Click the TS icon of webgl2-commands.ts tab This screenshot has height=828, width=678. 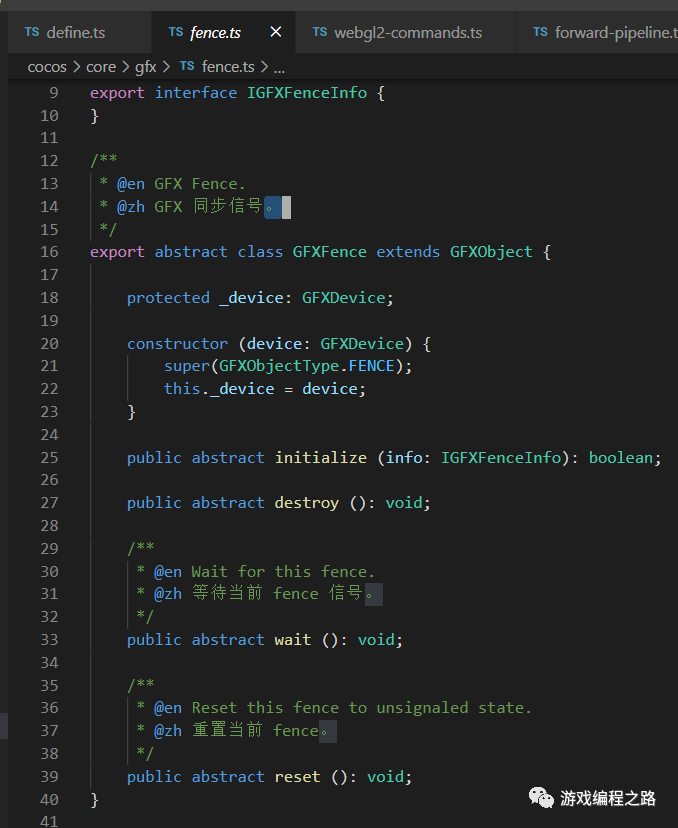click(320, 32)
